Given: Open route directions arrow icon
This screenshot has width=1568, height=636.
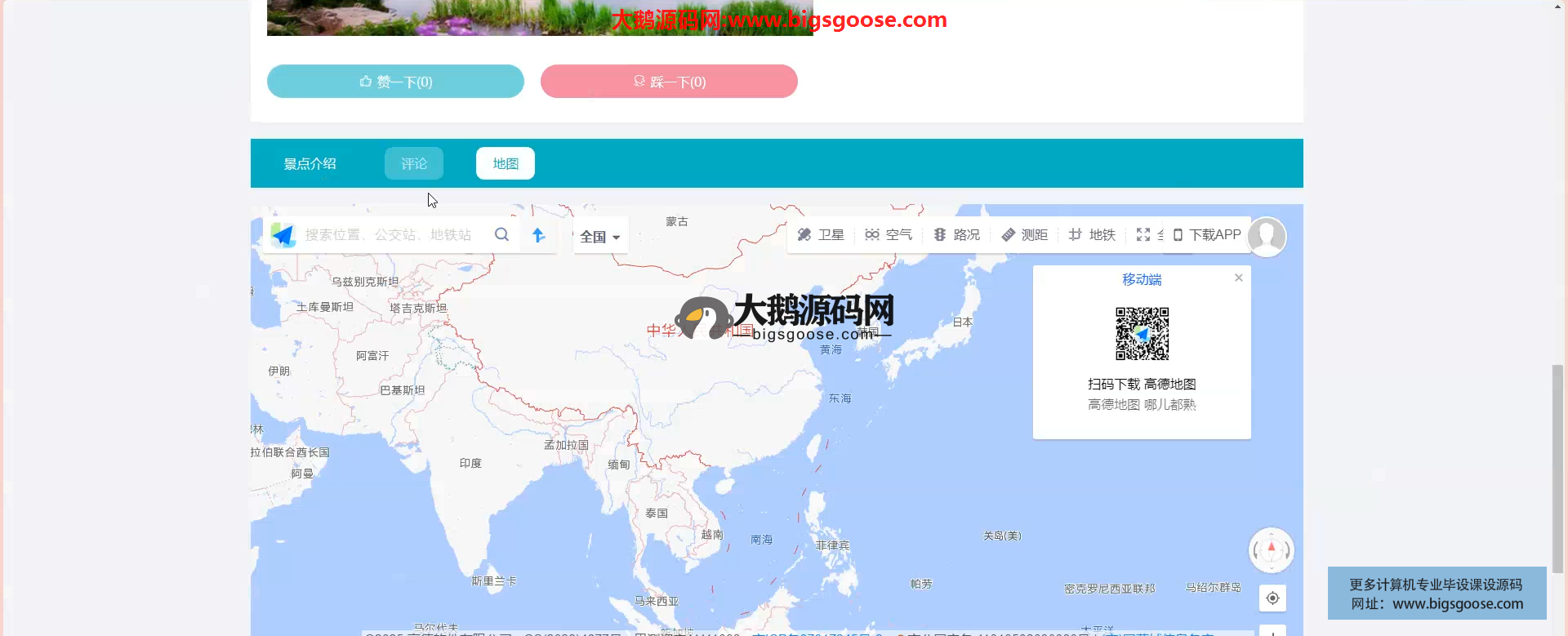Looking at the screenshot, I should [x=538, y=235].
